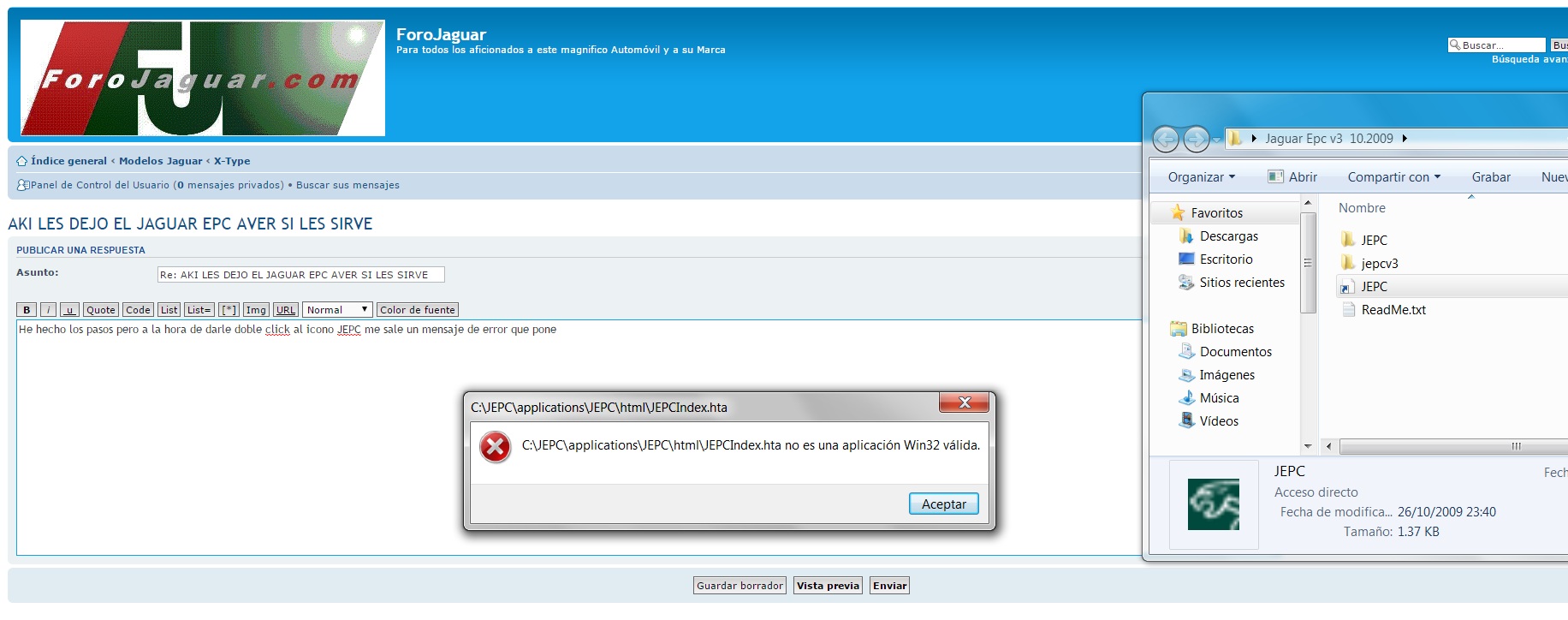This screenshot has width=1568, height=620.
Task: Click the Bold B formatting button
Action: [27, 310]
